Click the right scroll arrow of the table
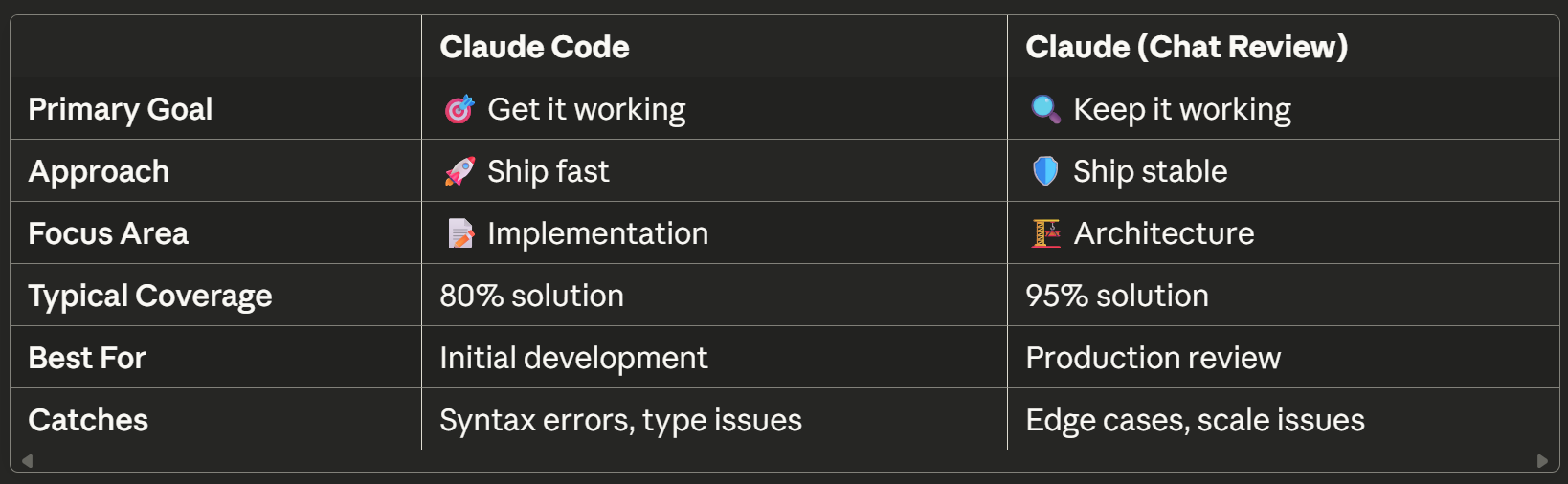 tap(1542, 460)
